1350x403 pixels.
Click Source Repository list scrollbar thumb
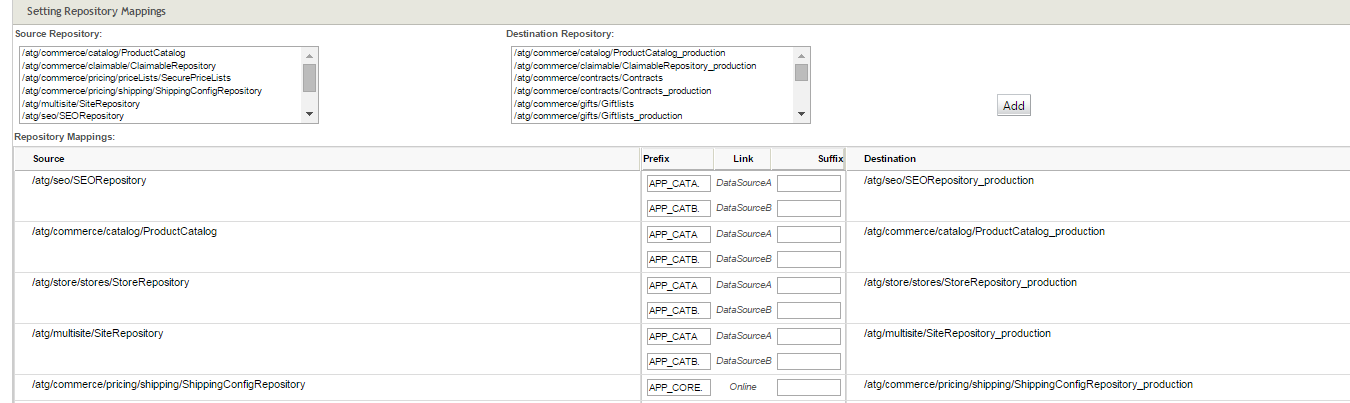[310, 78]
